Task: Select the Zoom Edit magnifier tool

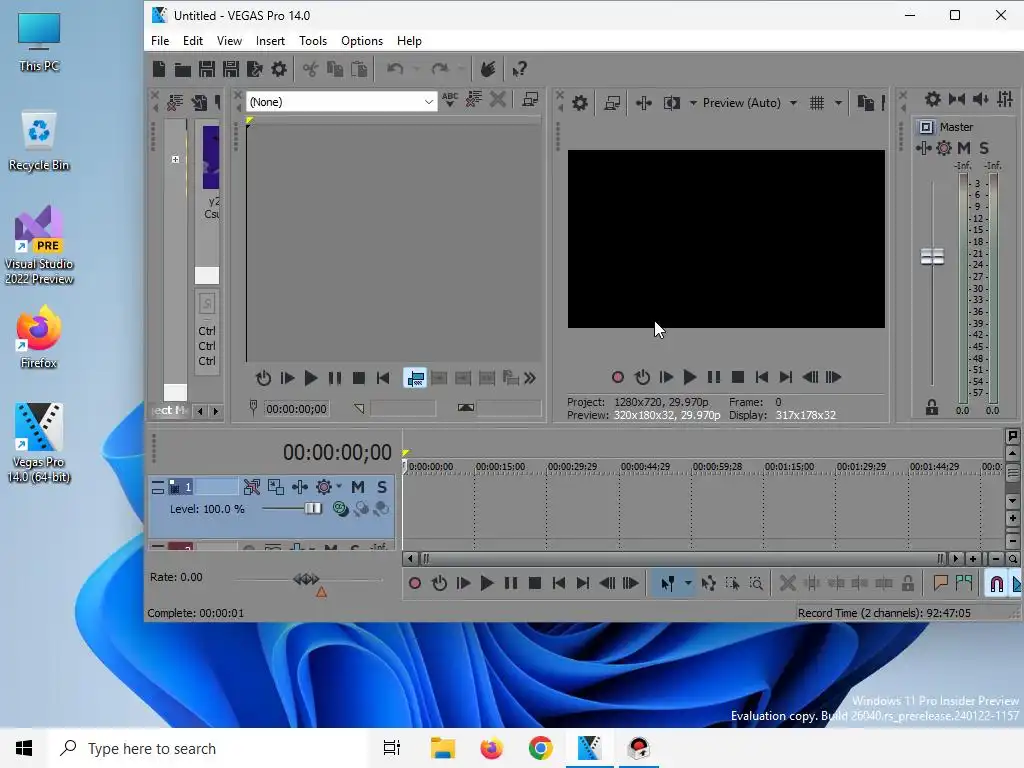Action: click(x=756, y=583)
